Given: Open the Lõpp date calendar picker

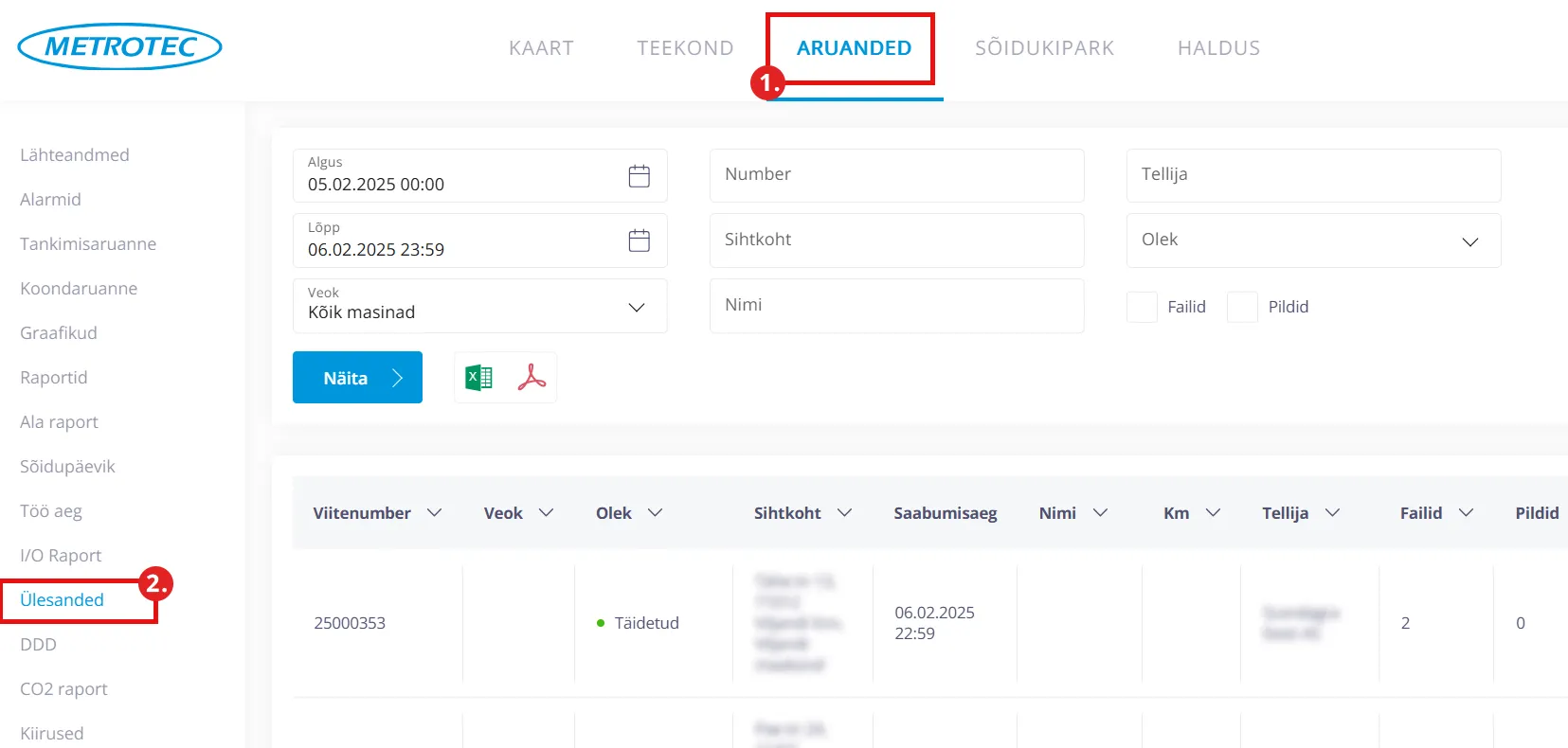Looking at the screenshot, I should pyautogui.click(x=639, y=241).
